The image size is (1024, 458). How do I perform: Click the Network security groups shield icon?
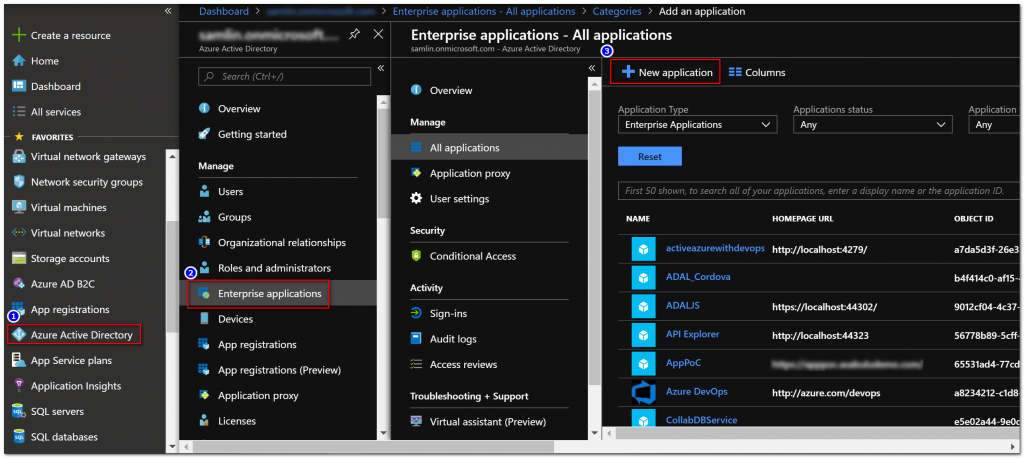(19, 182)
